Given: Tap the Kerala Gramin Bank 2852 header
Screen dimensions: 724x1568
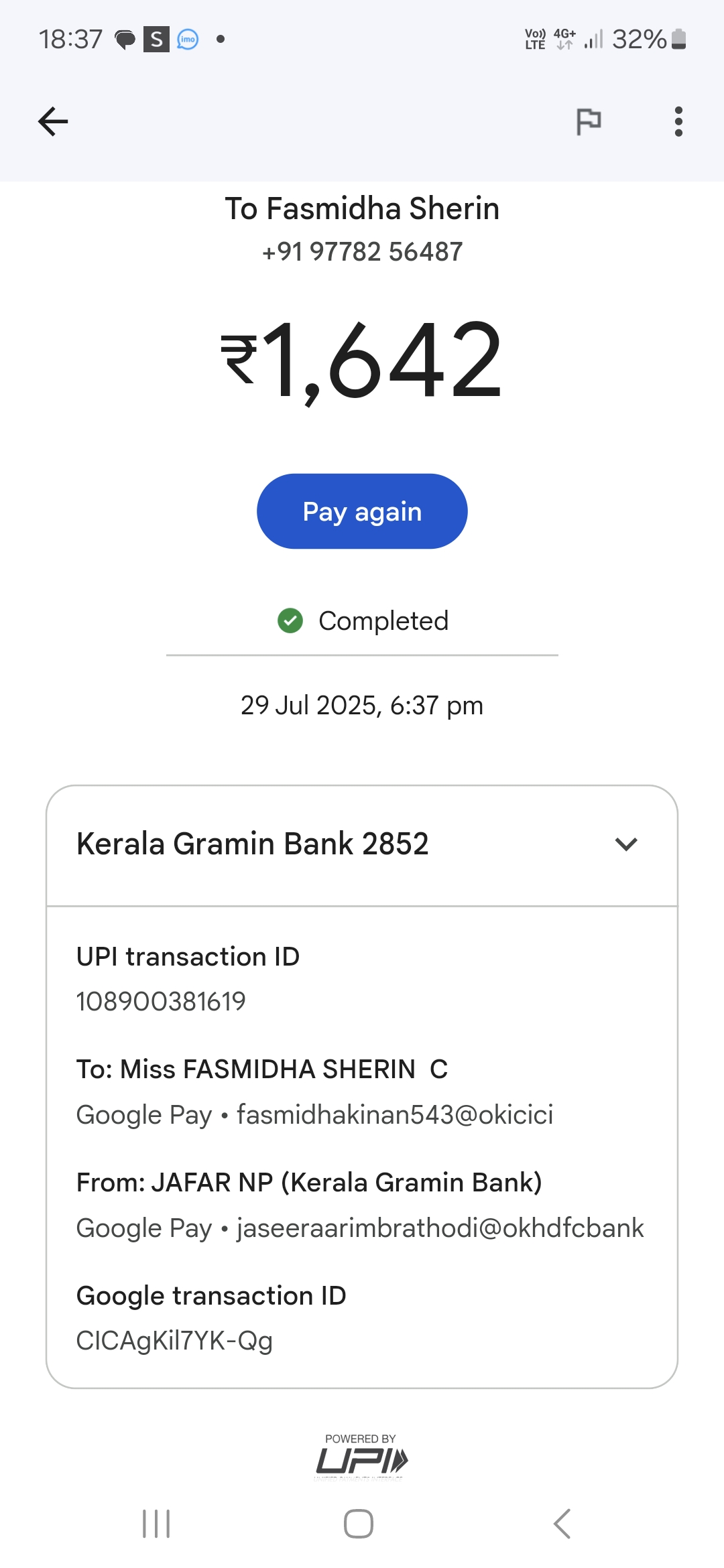Looking at the screenshot, I should pyautogui.click(x=253, y=844).
